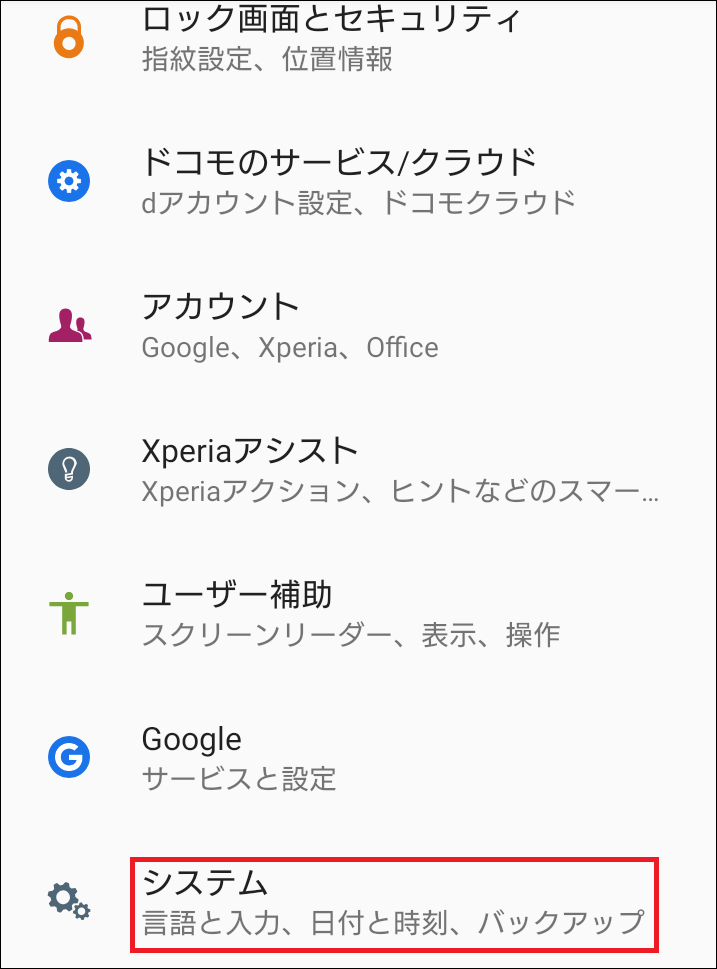Tap the system gear icon at bottom left

pos(68,901)
